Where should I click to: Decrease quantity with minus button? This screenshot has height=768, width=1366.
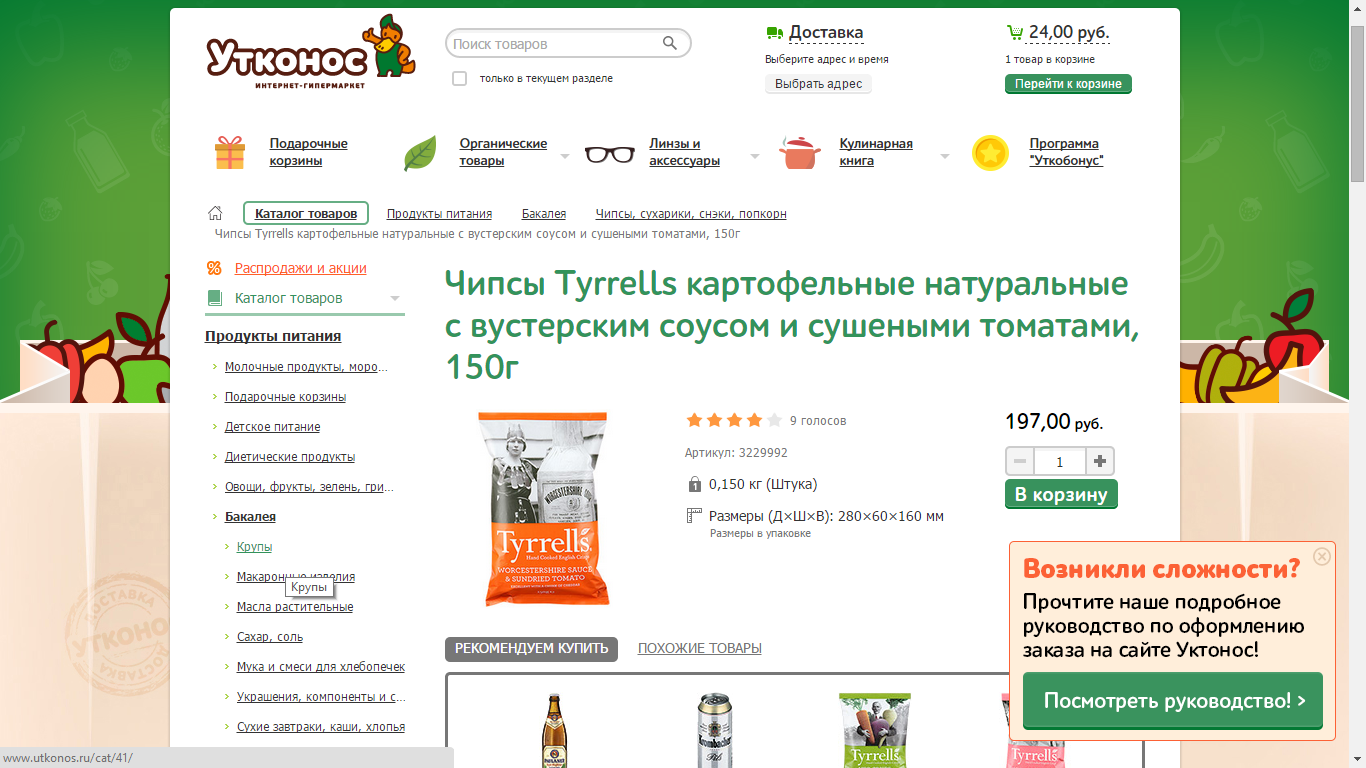[x=1020, y=461]
